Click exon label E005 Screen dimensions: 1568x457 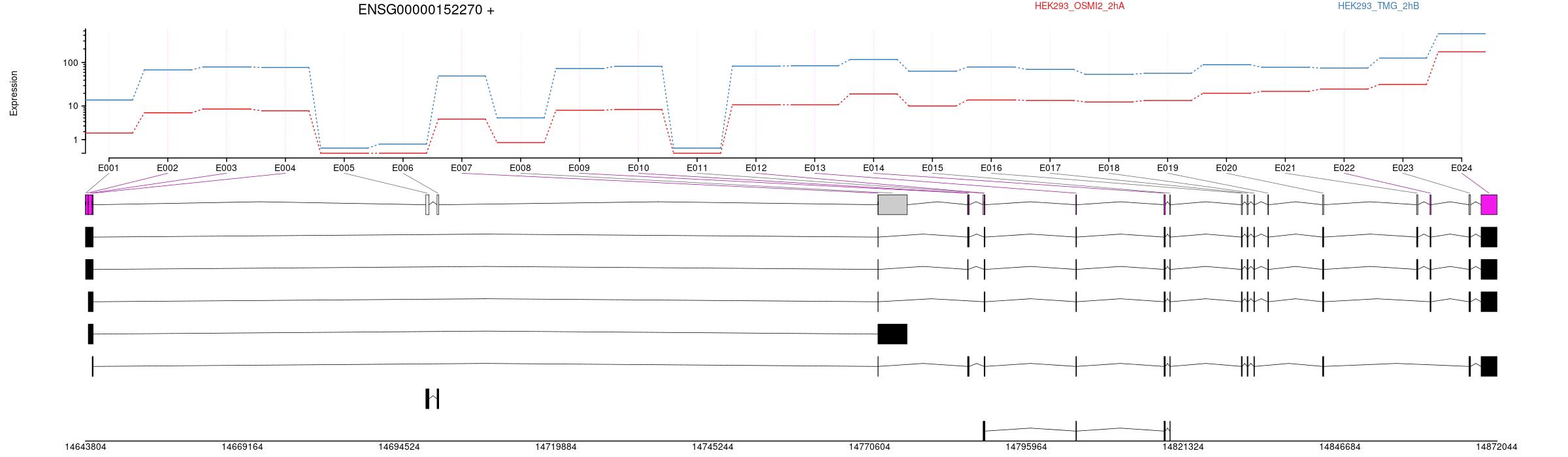pos(344,168)
